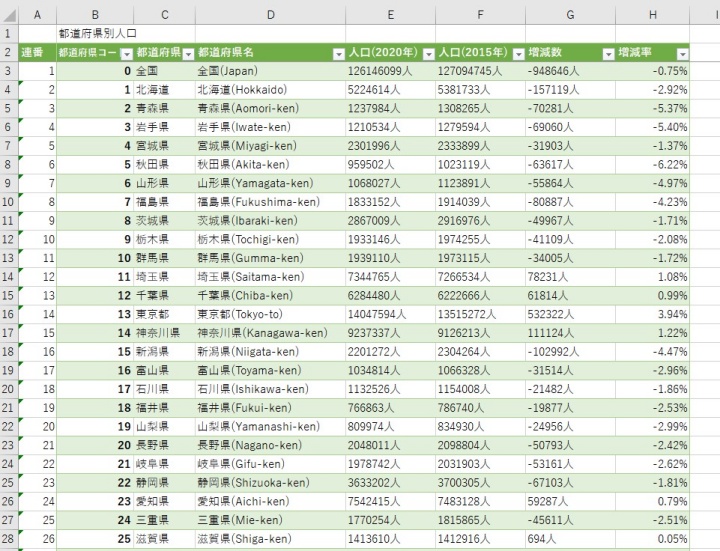Click 都道府県 cell 北海道 in column C
Viewport: 720px width, 551px height.
point(164,90)
